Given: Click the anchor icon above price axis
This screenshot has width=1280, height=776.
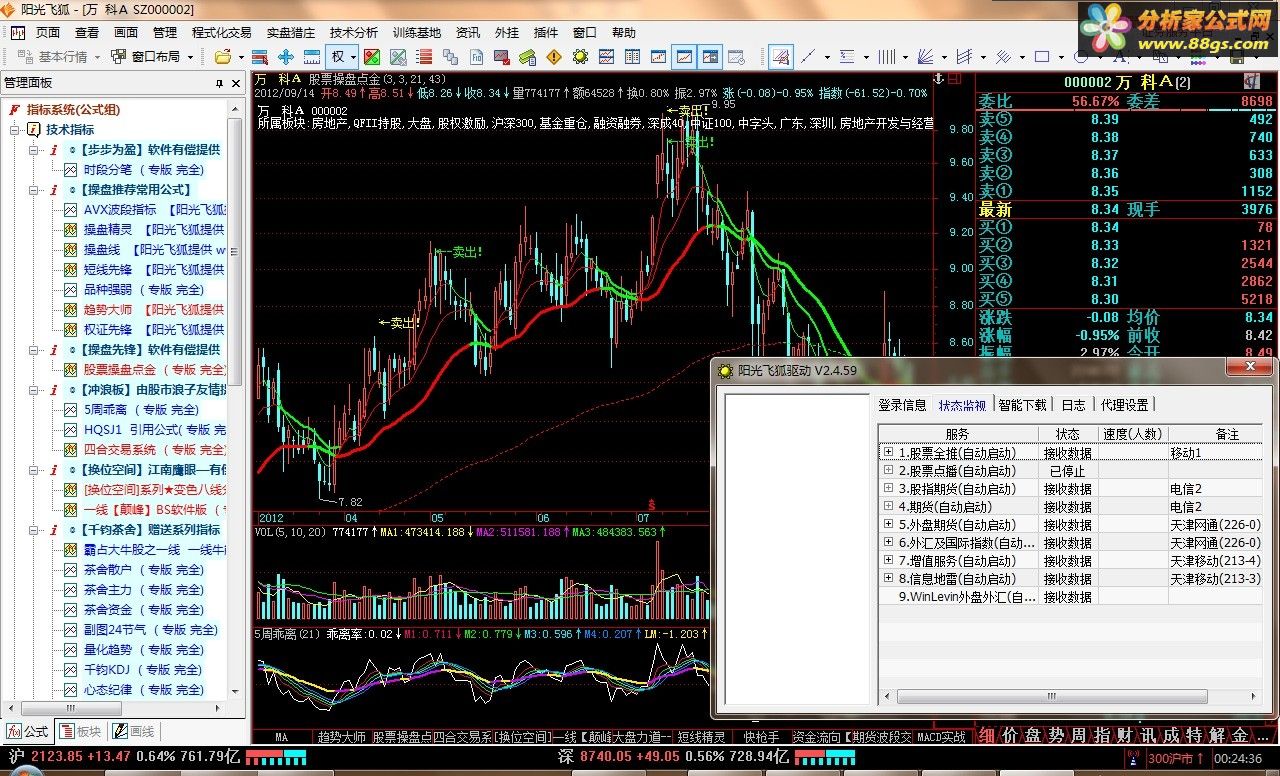Looking at the screenshot, I should tap(938, 78).
